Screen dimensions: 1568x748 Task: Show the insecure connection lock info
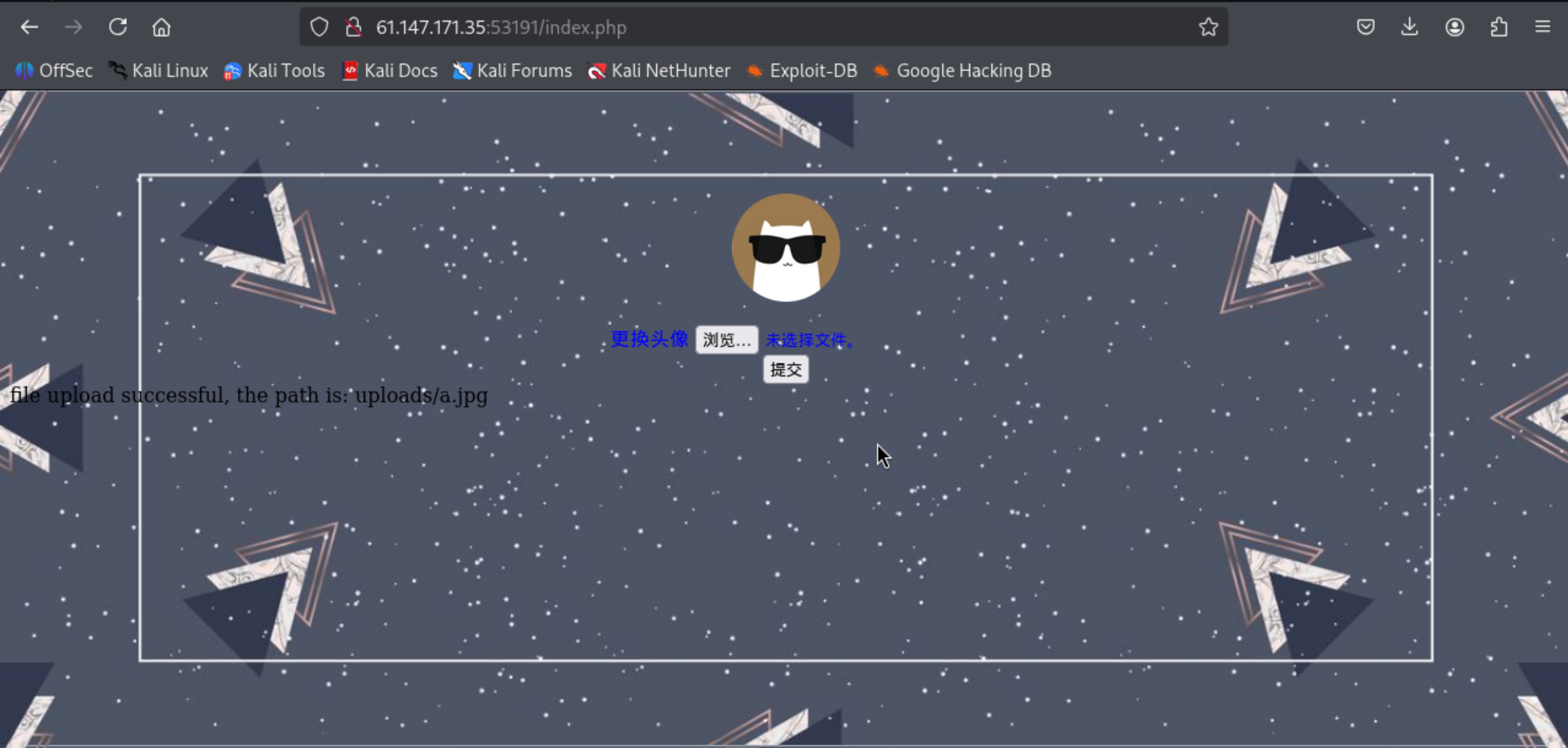click(x=353, y=27)
